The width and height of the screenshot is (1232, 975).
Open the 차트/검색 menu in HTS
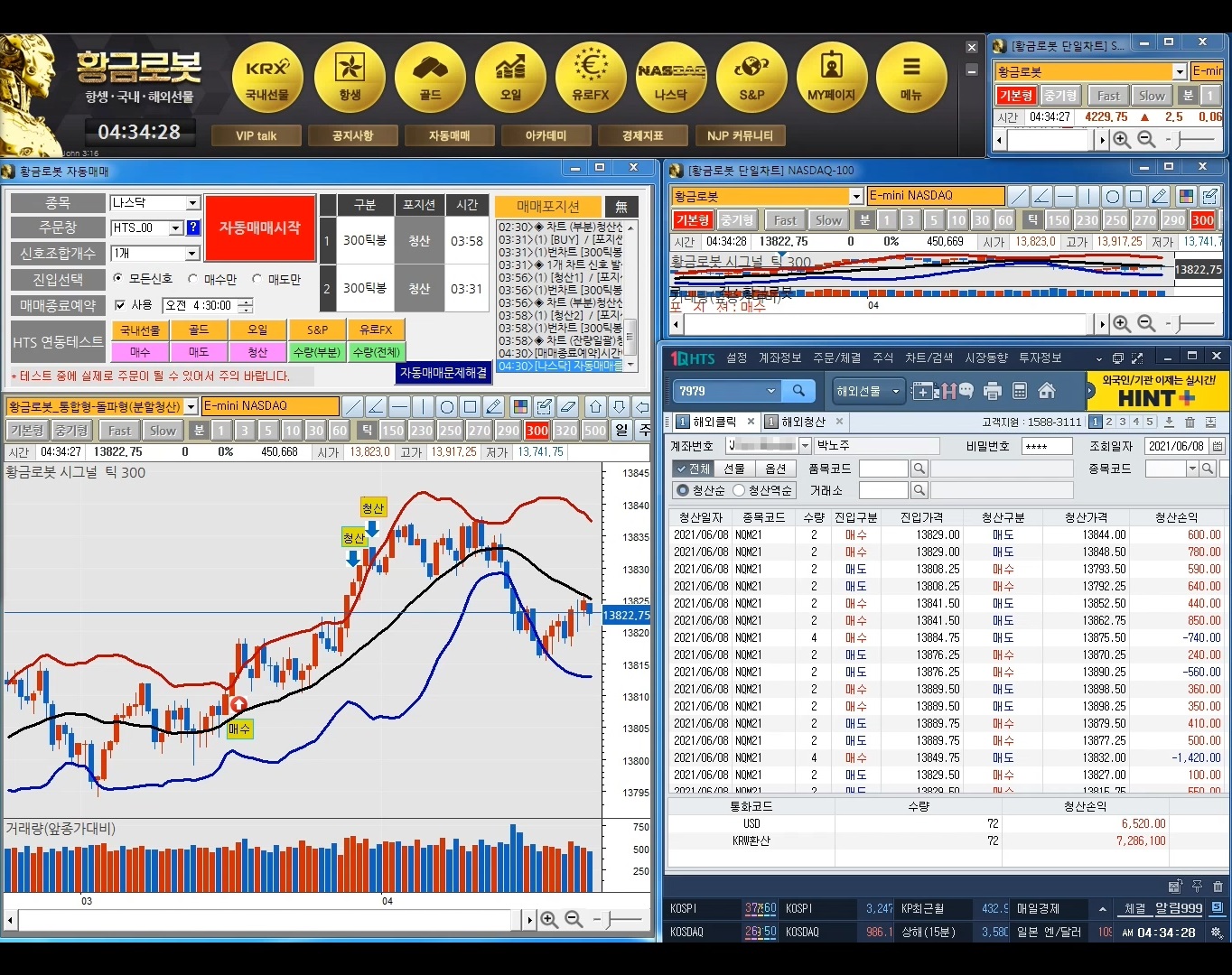(x=929, y=358)
